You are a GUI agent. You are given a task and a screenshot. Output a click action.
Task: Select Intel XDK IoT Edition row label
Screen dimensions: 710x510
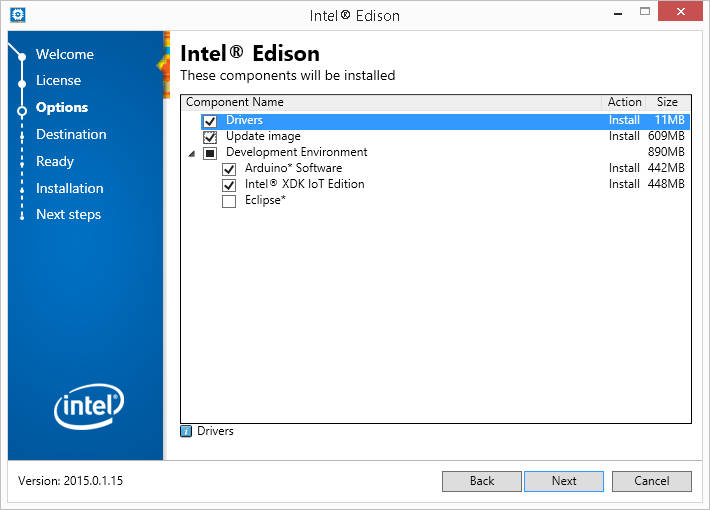click(305, 184)
